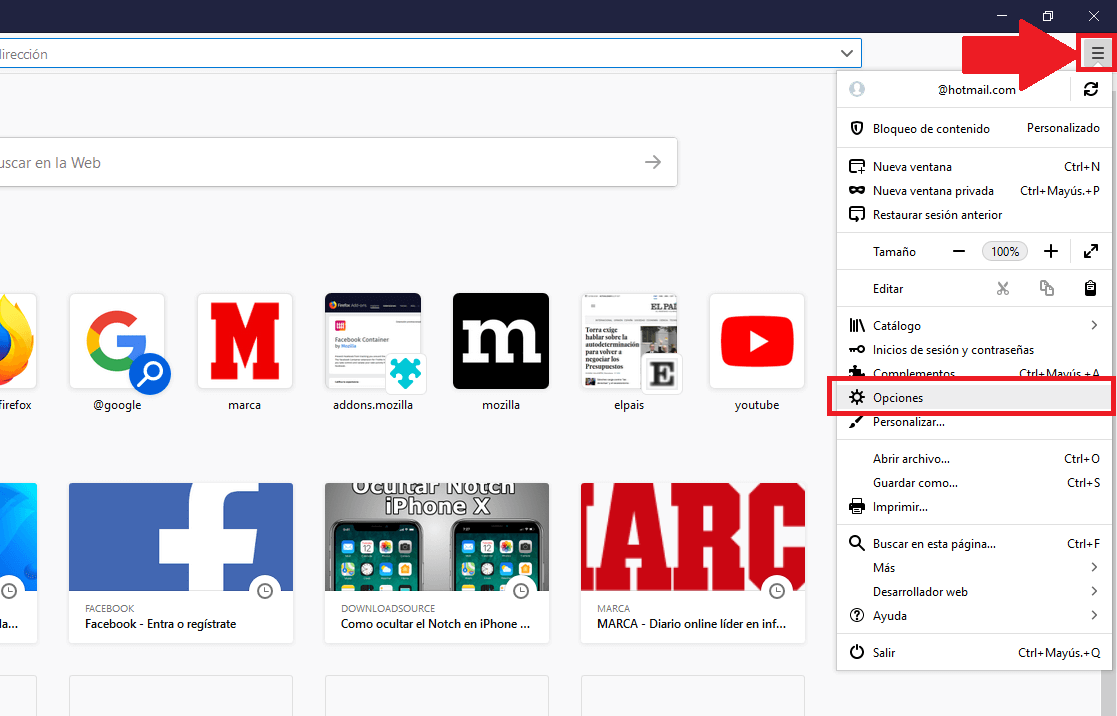Reset zoom by clicking 100% indicator
Screen dimensions: 1117x716
tap(1004, 251)
